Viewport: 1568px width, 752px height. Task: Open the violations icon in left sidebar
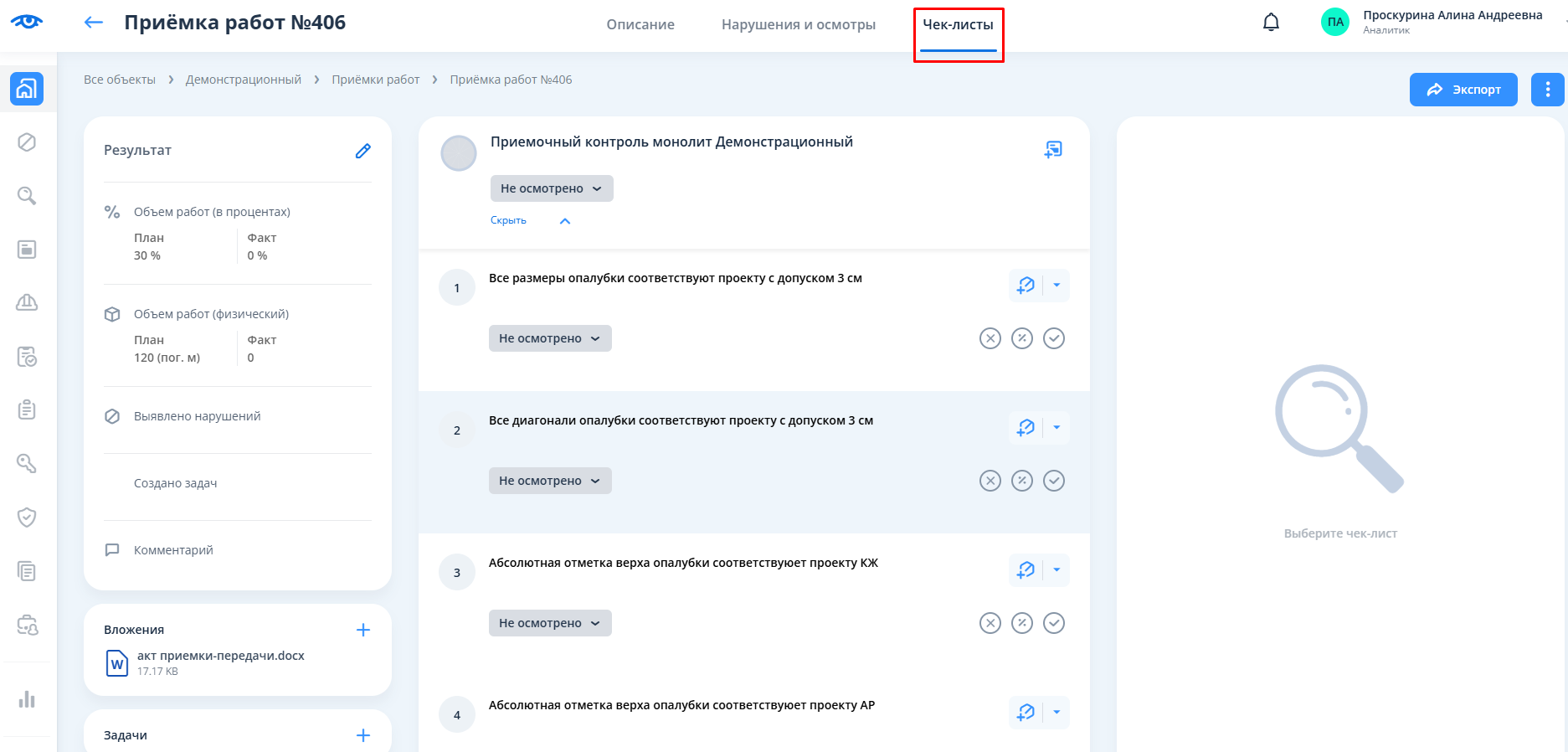tap(27, 142)
